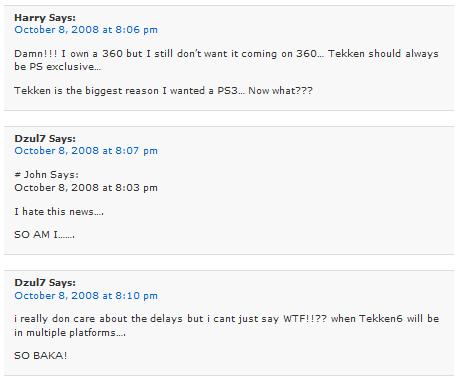Click the quoted 'October 8, 2008 at 8:03 pm' text

pos(86,188)
